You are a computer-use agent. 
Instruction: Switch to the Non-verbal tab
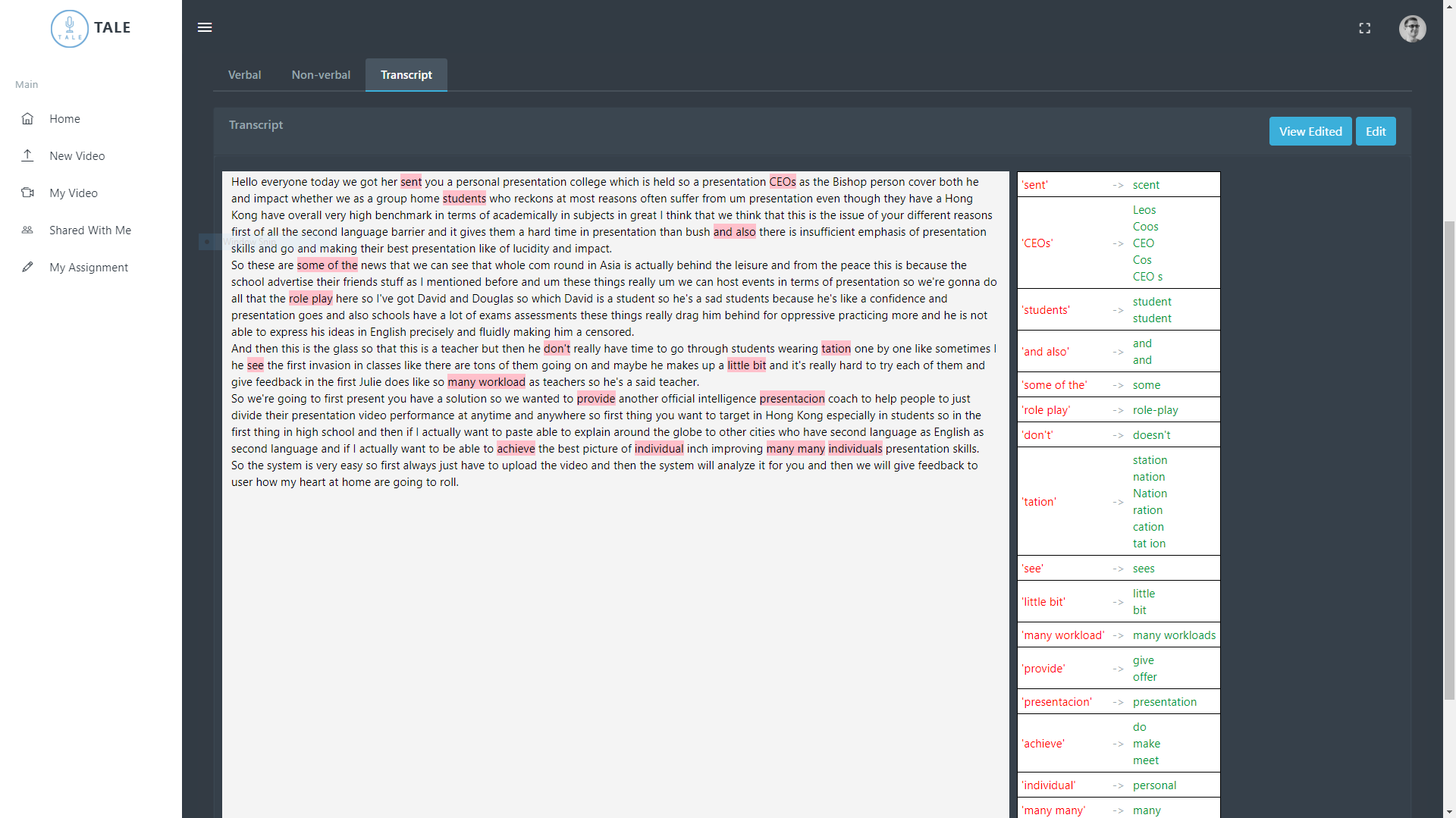coord(321,75)
